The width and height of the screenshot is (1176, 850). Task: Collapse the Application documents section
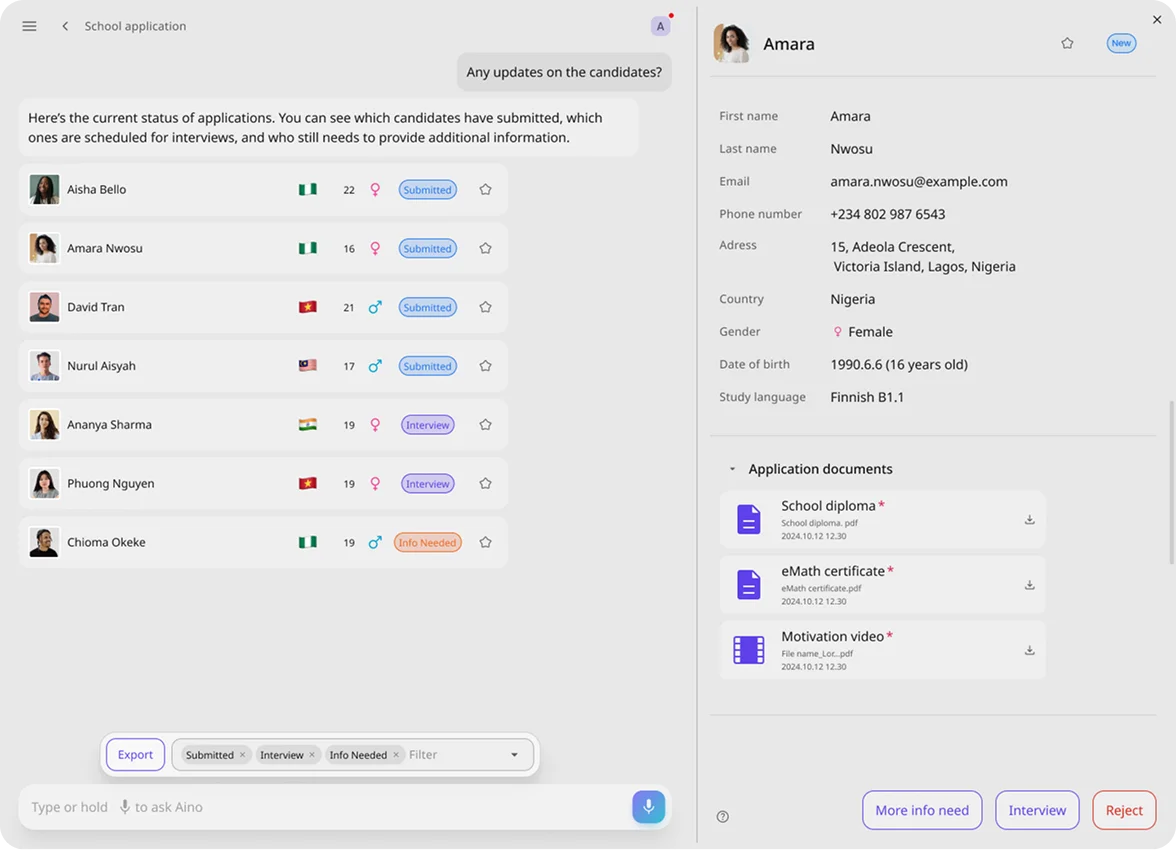732,469
